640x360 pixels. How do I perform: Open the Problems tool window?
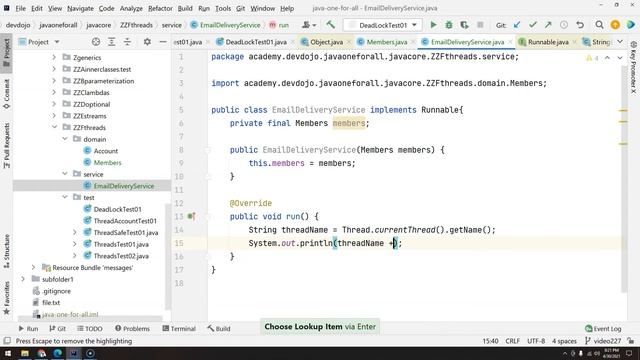pos(132,328)
